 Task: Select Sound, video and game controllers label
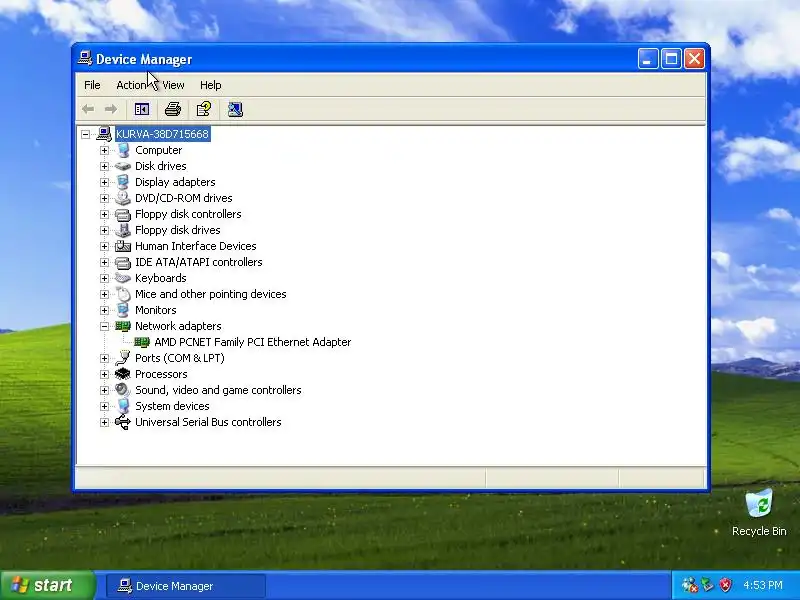point(218,390)
